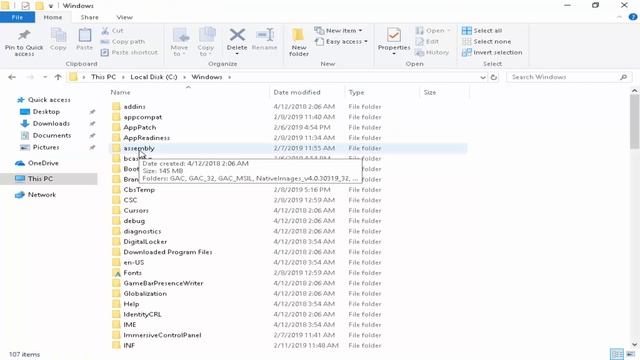Select the AppPatch folder

pyautogui.click(x=140, y=127)
